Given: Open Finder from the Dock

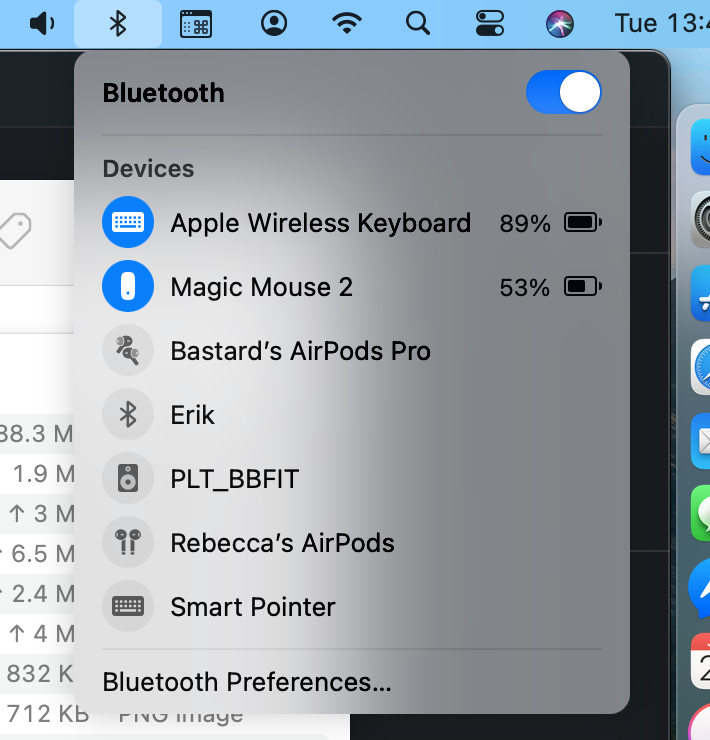Looking at the screenshot, I should [701, 147].
